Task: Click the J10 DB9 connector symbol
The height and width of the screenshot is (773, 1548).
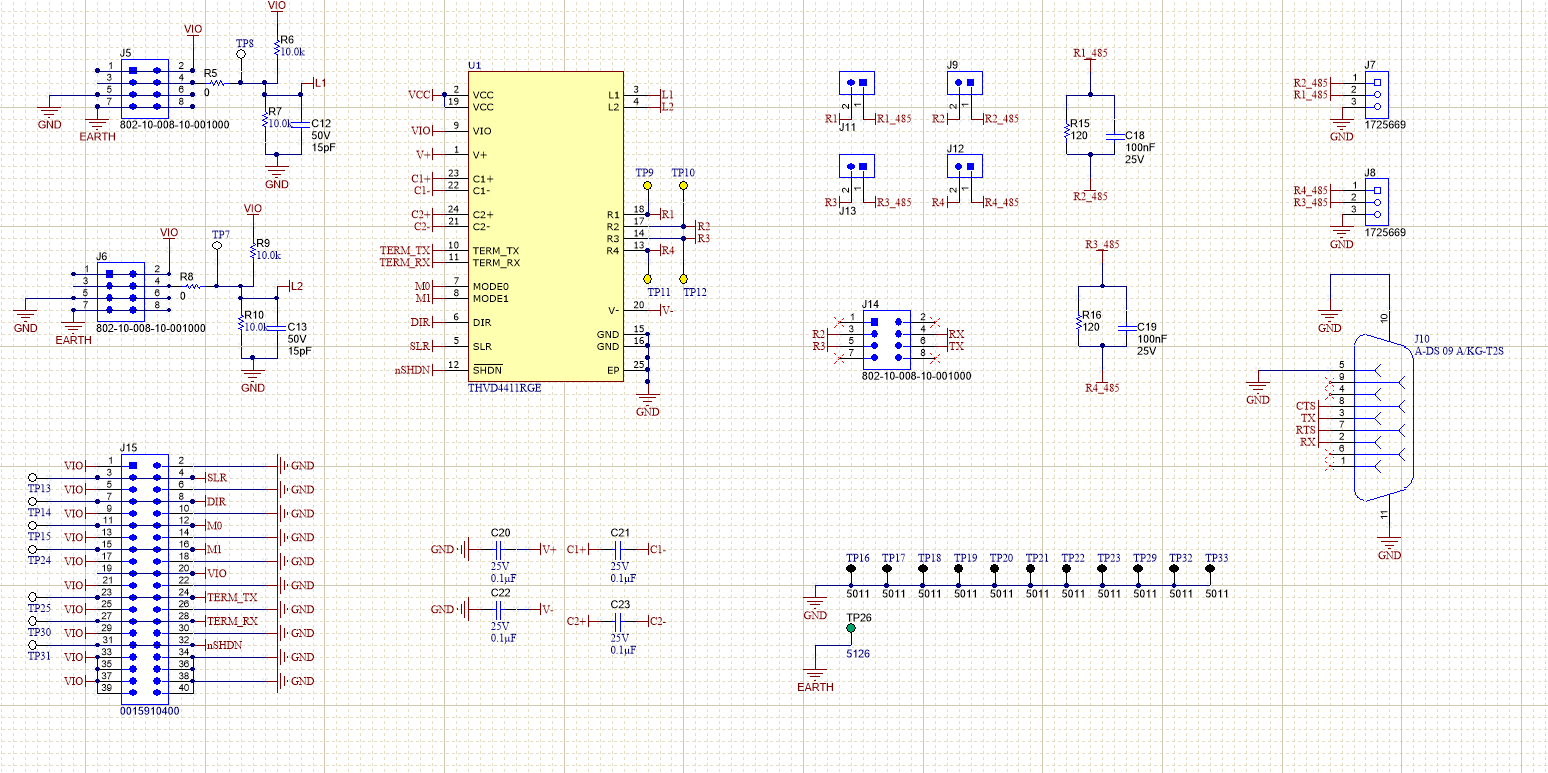Action: tap(1383, 416)
